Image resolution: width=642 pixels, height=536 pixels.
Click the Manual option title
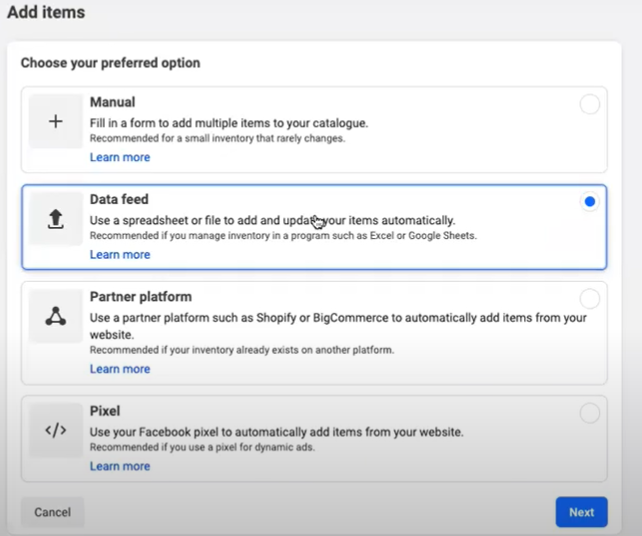click(112, 102)
